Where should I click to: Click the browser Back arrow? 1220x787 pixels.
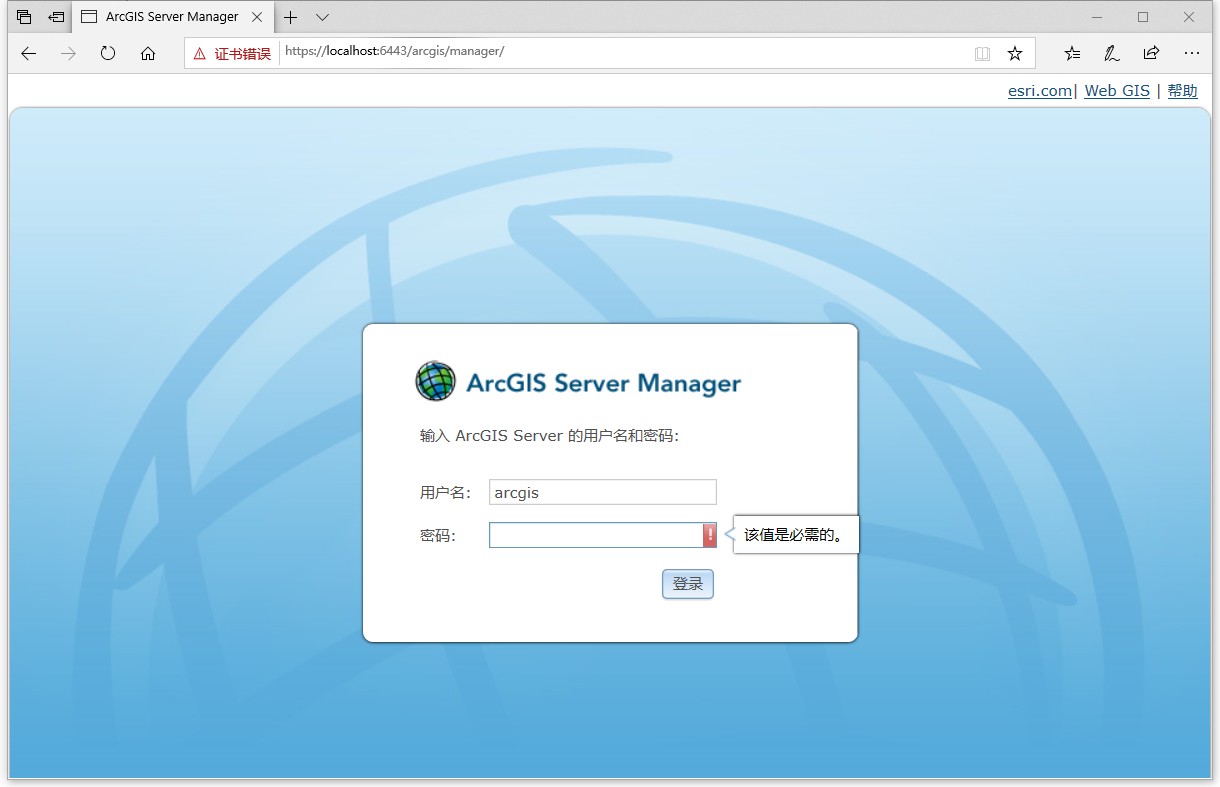pos(28,53)
